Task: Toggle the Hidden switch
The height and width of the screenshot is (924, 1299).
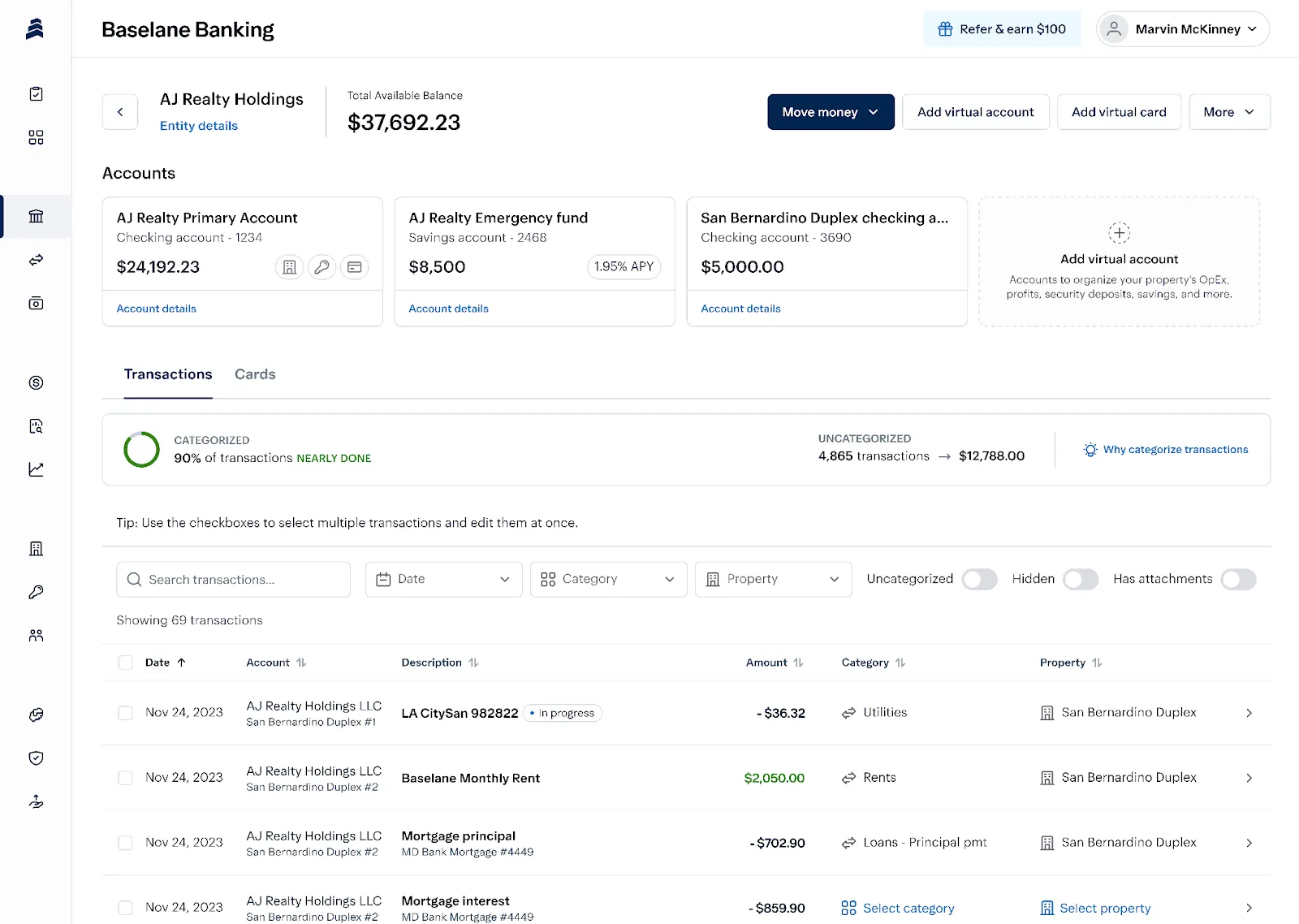Action: (1081, 580)
